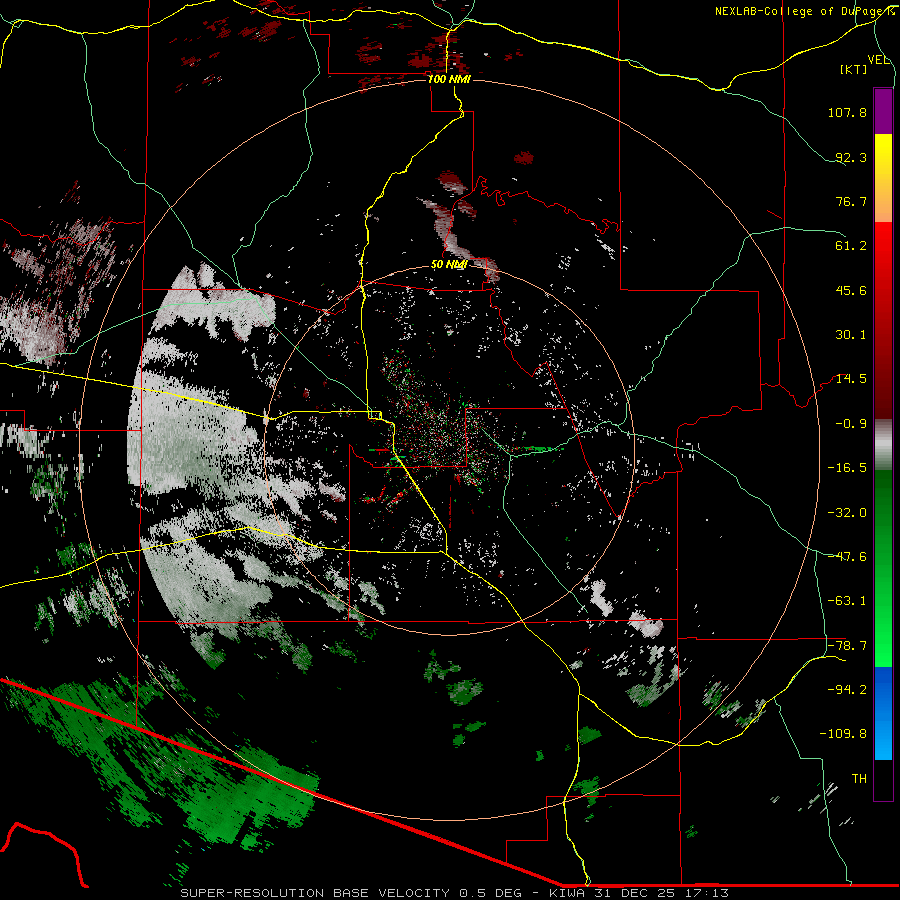The width and height of the screenshot is (900, 900).
Task: Click the 30.1 legend value
Action: [x=851, y=335]
